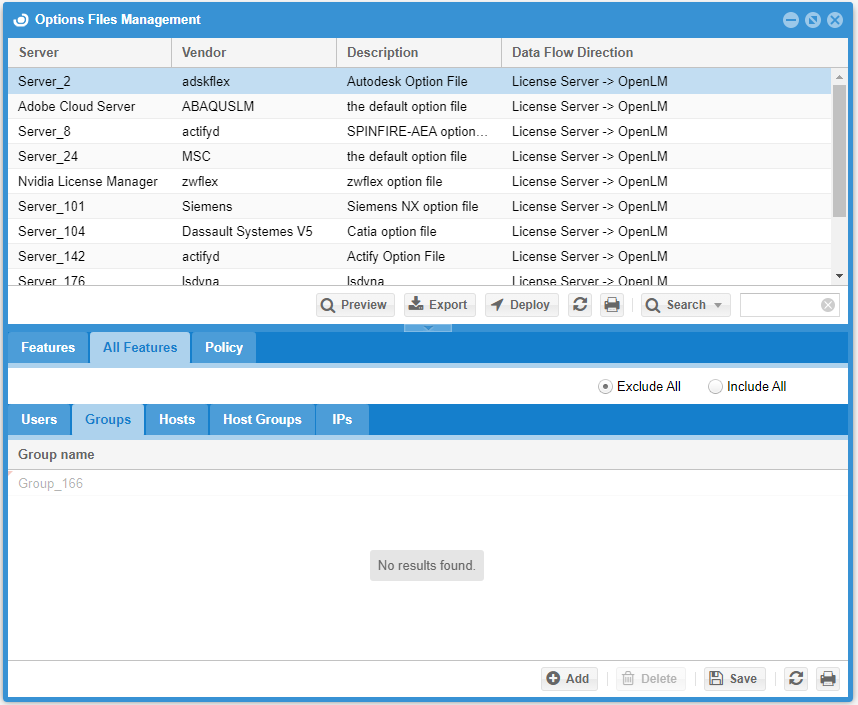
Task: Print the groups list
Action: (828, 678)
